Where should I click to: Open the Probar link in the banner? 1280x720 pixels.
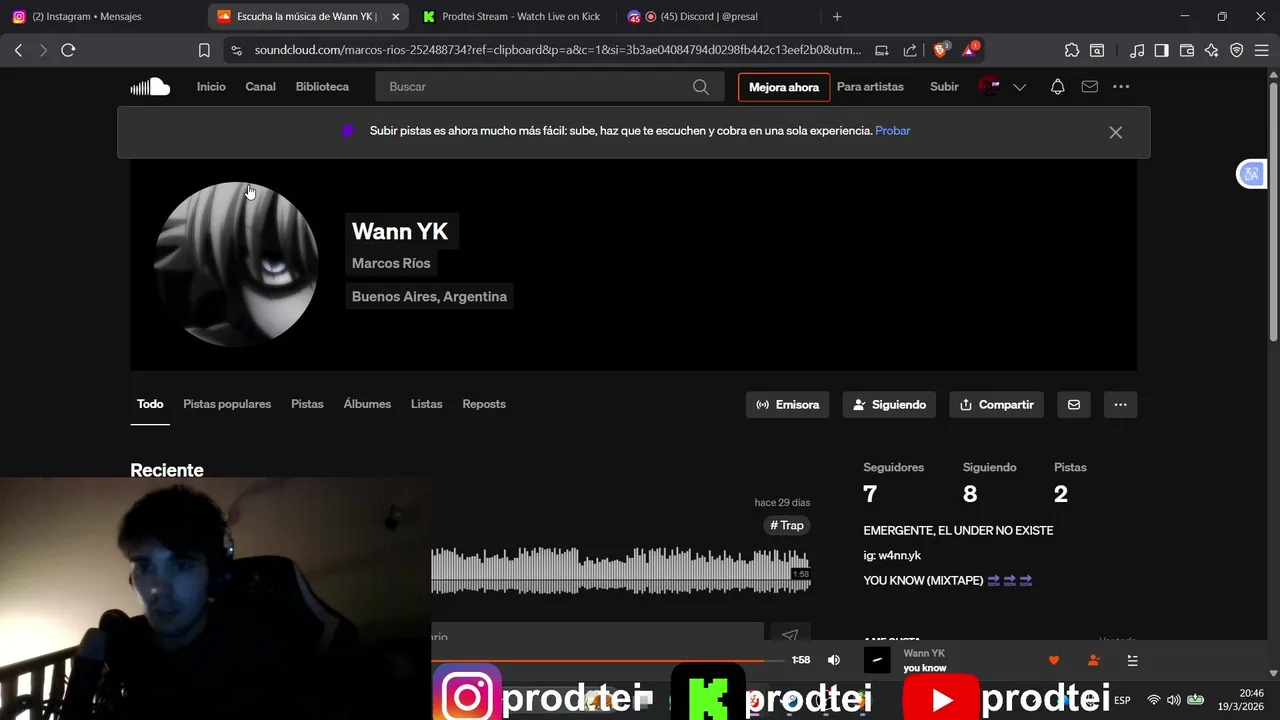coord(892,131)
